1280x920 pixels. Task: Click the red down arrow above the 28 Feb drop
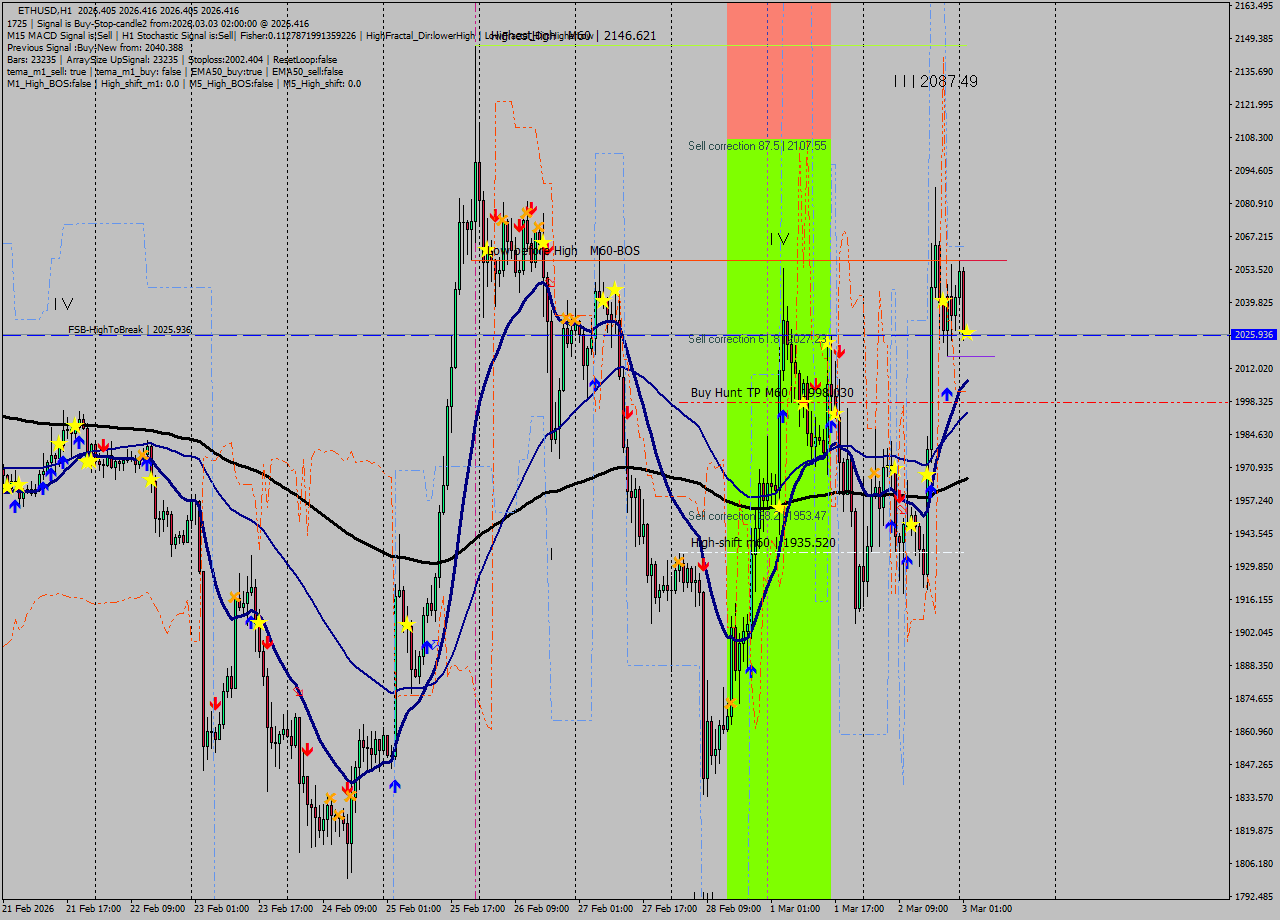[703, 562]
